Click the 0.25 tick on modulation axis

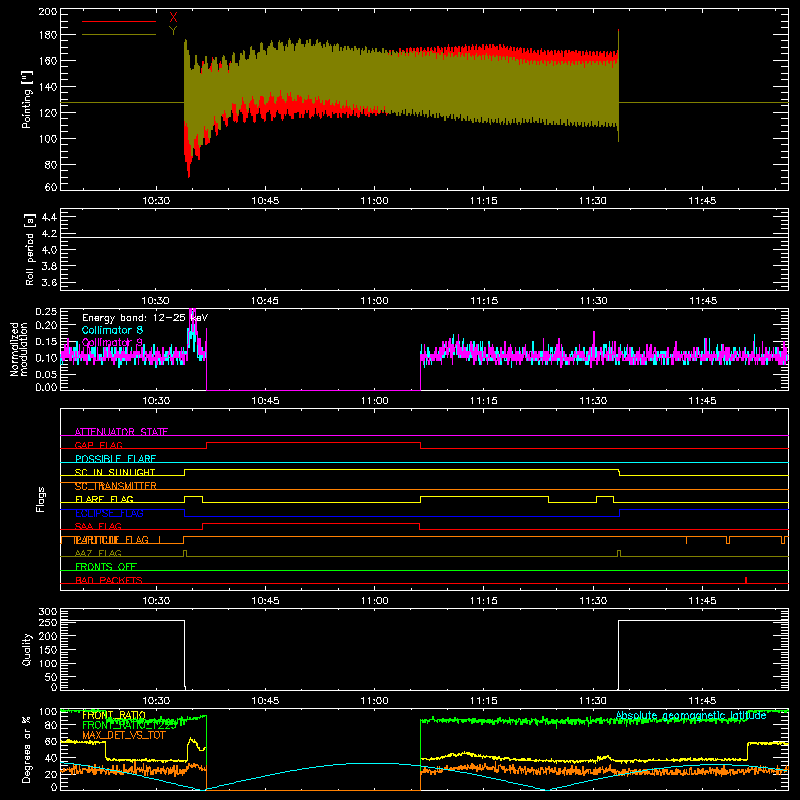point(46,311)
